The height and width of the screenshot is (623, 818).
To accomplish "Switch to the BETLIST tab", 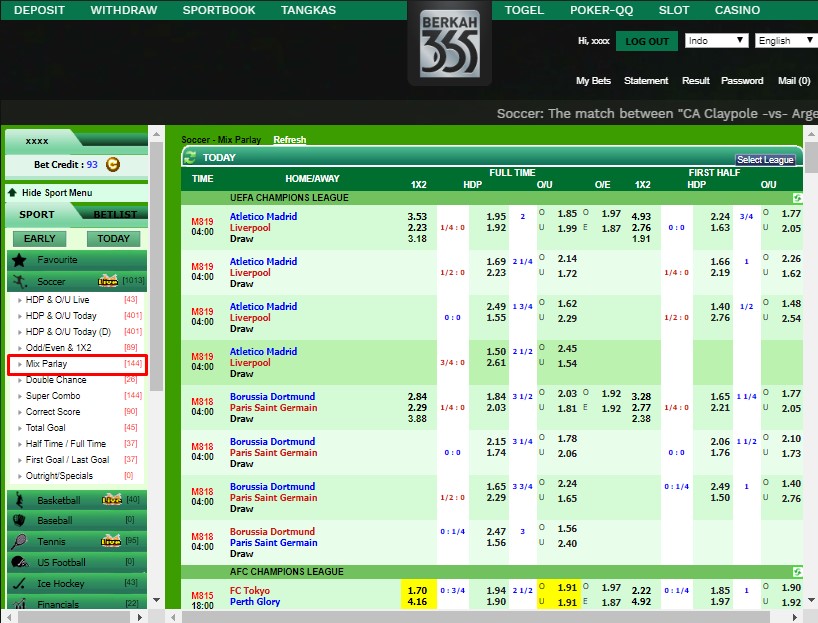I will pyautogui.click(x=115, y=214).
